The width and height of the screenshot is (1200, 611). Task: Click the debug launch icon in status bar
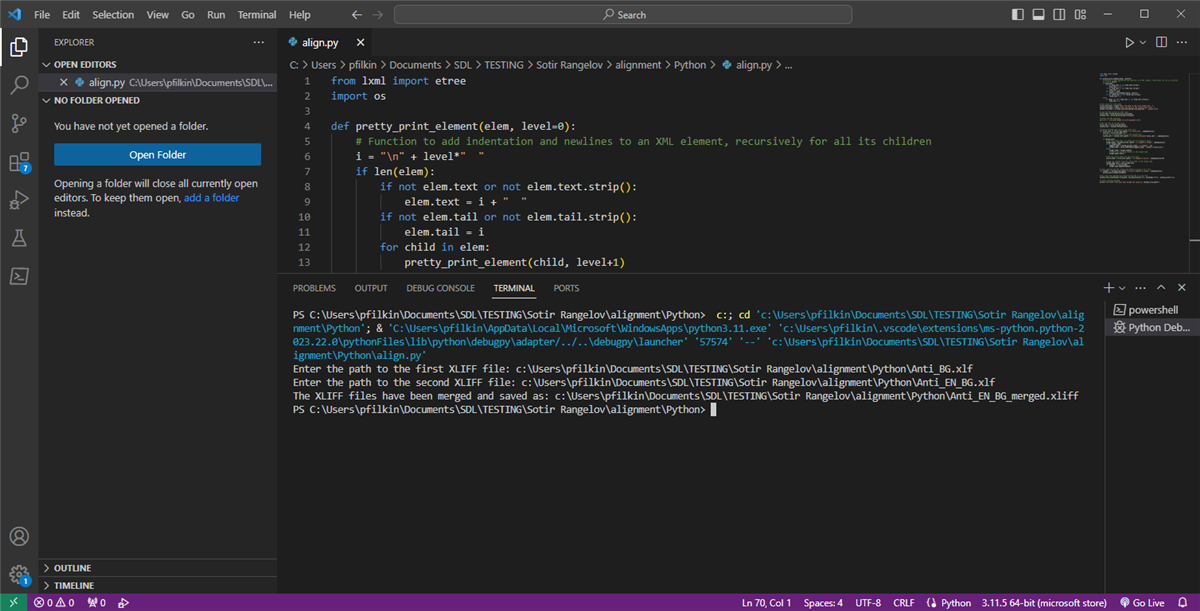124,603
